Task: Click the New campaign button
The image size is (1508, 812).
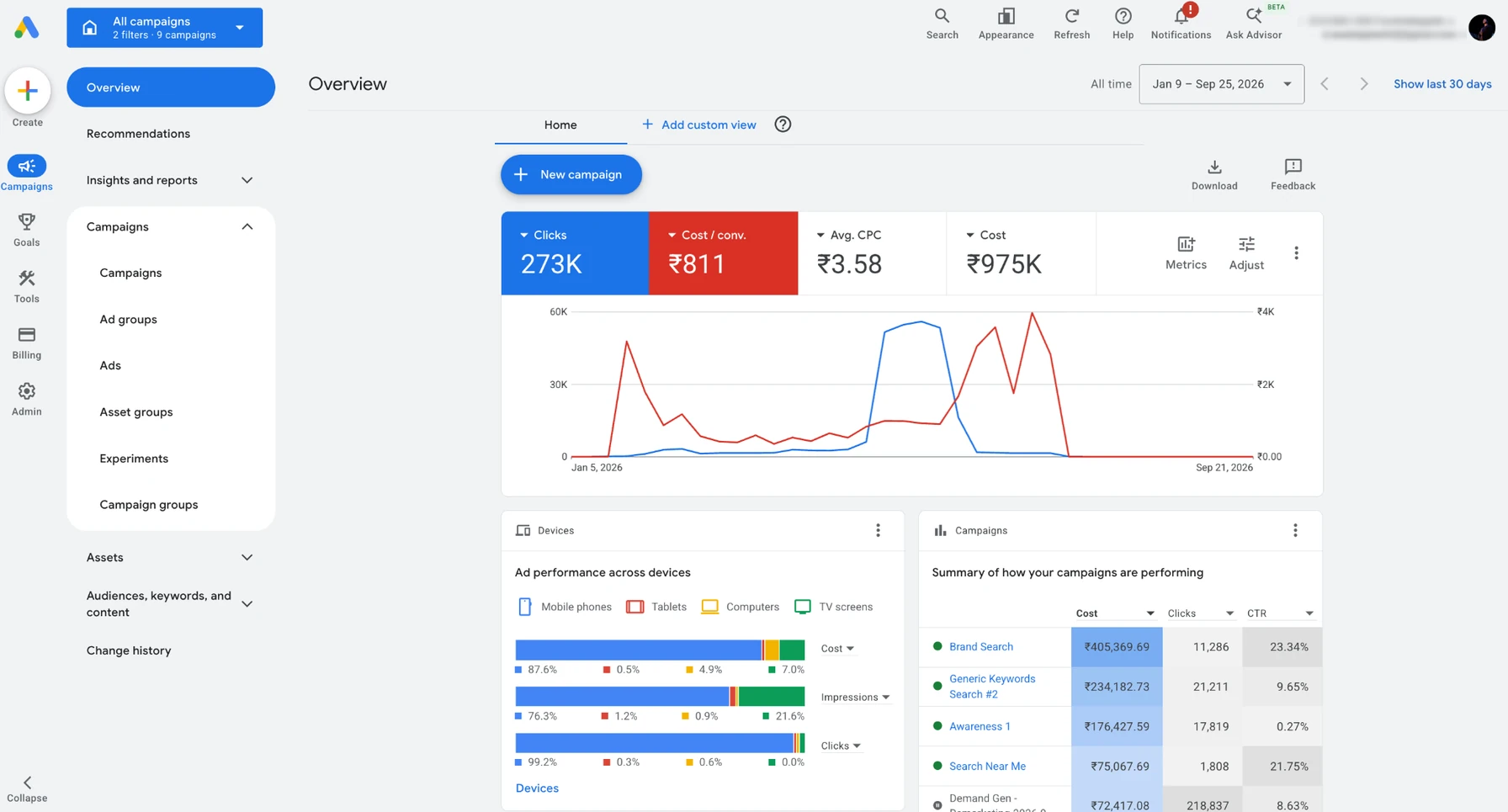Action: click(571, 174)
